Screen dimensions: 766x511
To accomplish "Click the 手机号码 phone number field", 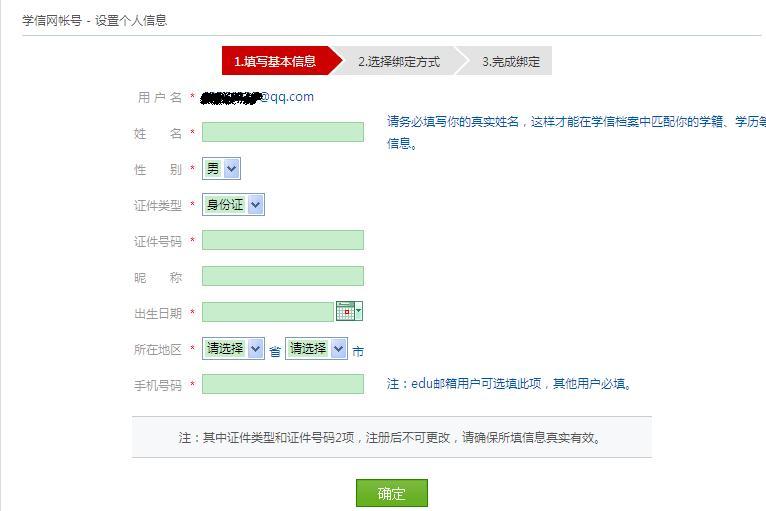I will (x=283, y=384).
